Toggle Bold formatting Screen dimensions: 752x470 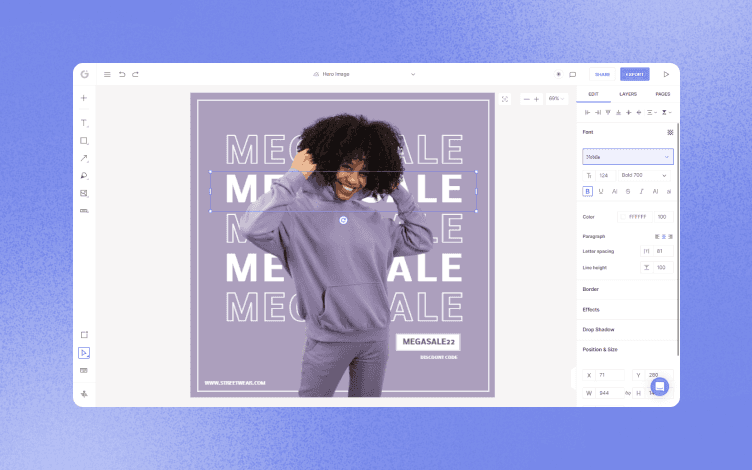click(588, 191)
